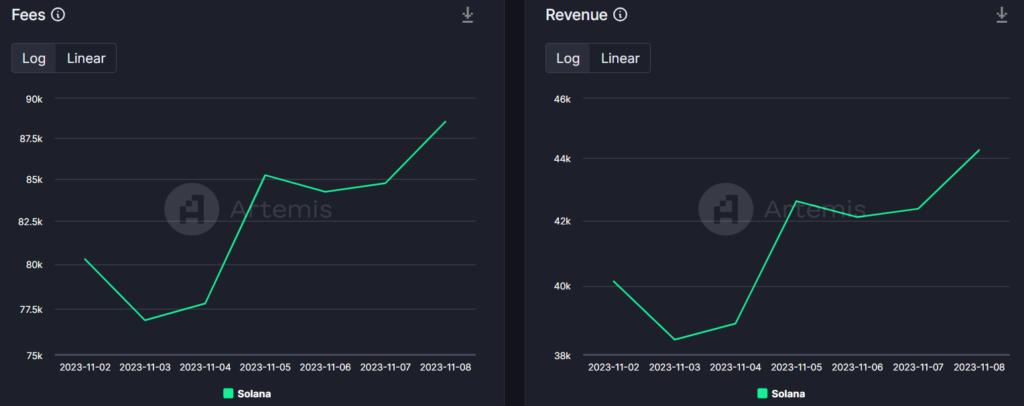Download the Revenue chart data
Image resolution: width=1024 pixels, height=406 pixels.
(x=1002, y=15)
